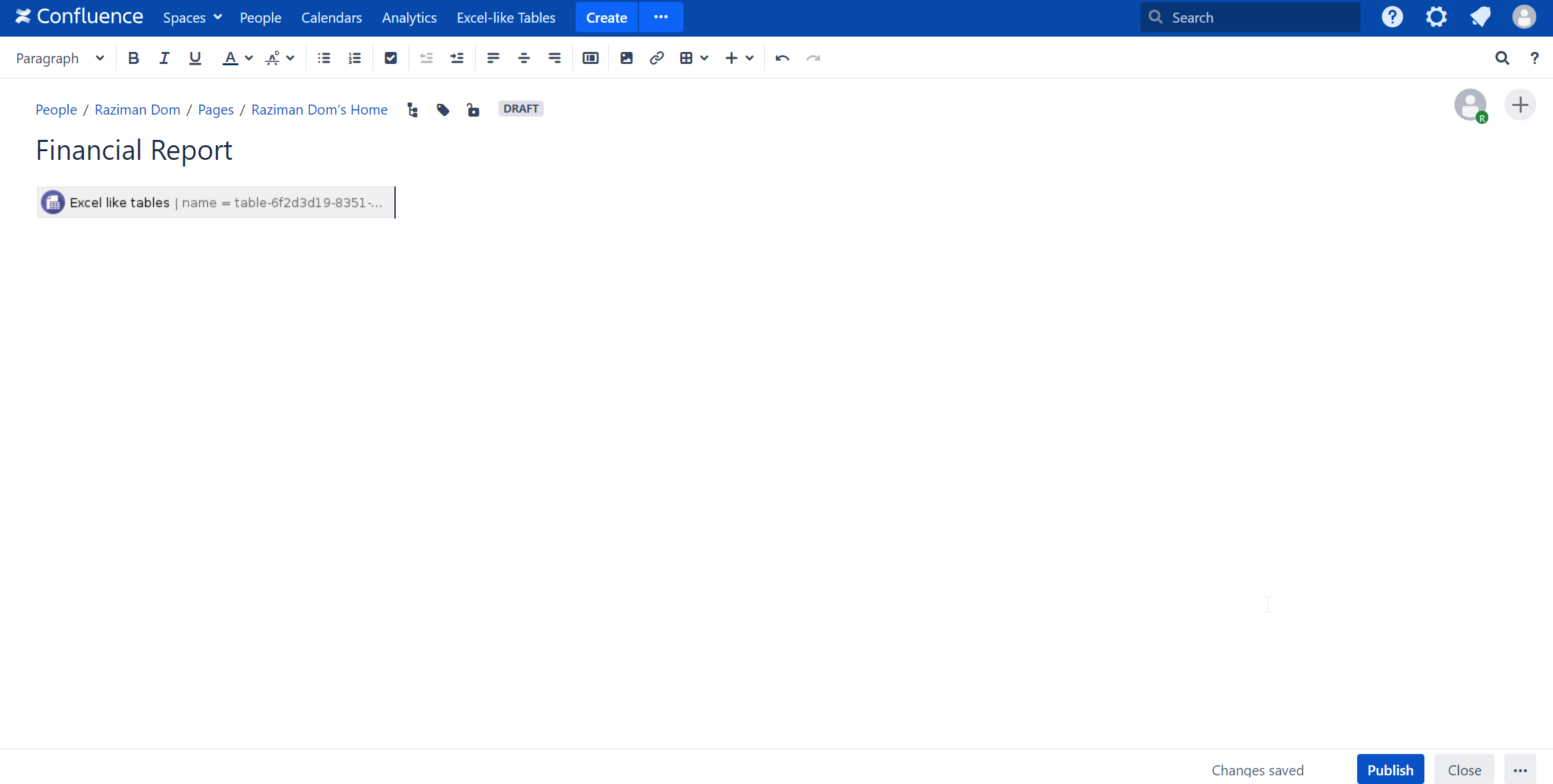Open page labels tag icon
Screen dimensions: 1553x784
tap(442, 110)
